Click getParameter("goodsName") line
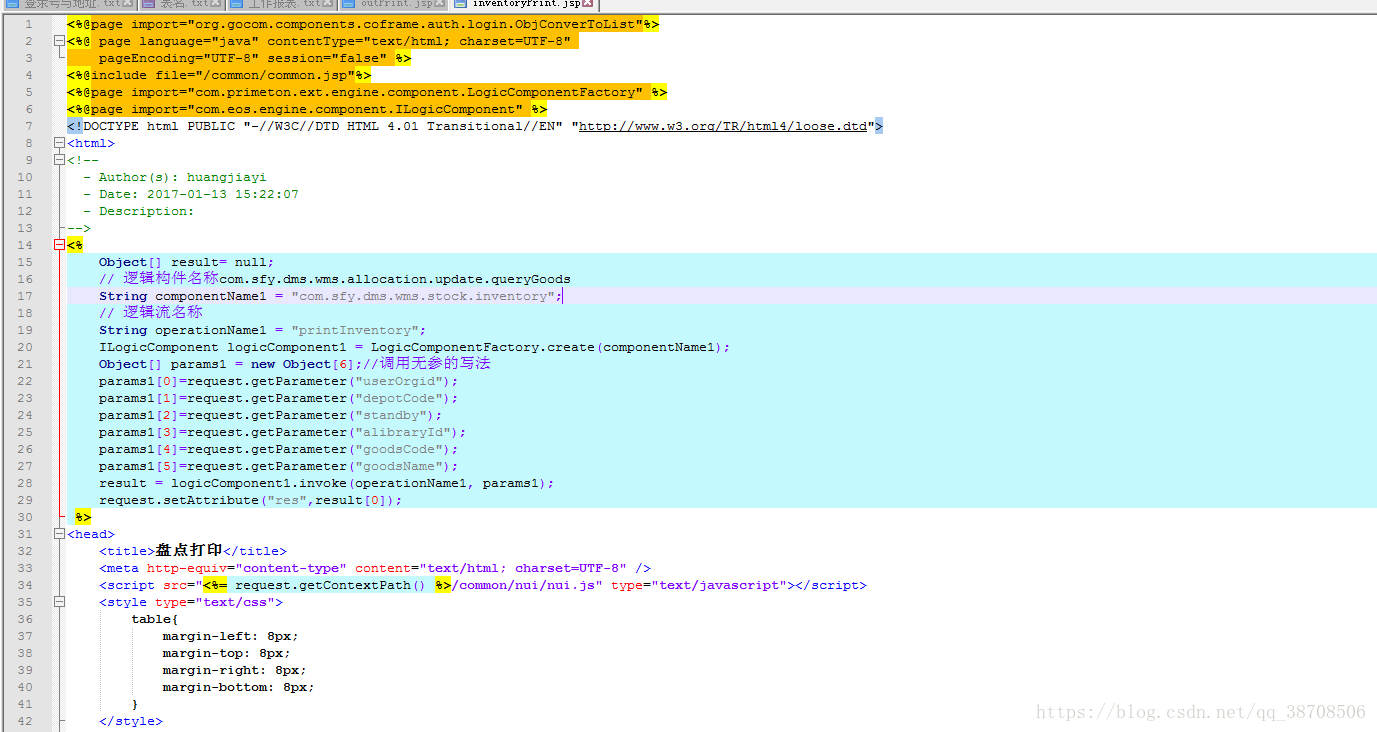The image size is (1377, 732). [x=278, y=466]
